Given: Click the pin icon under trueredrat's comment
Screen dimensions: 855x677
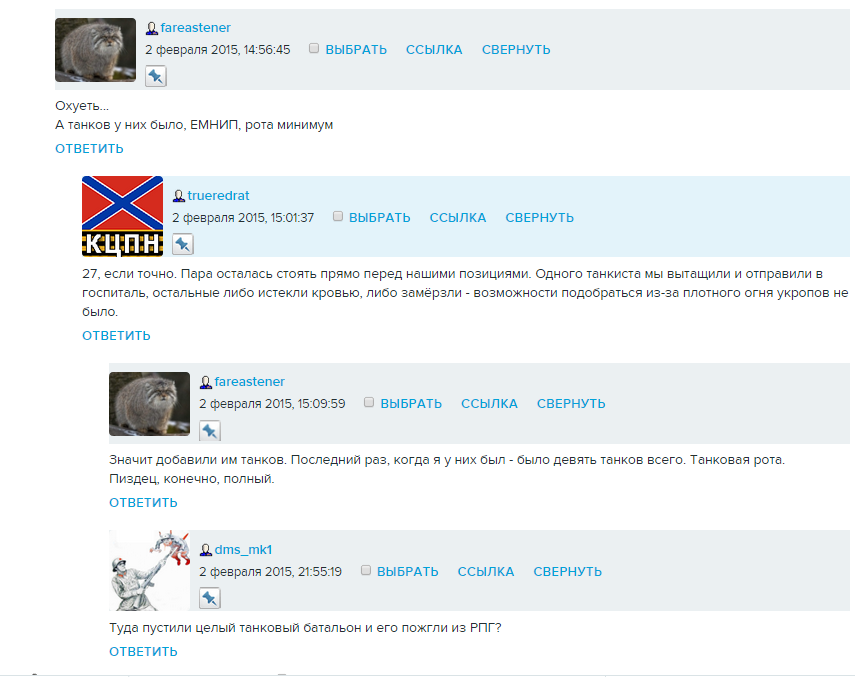Looking at the screenshot, I should 183,244.
